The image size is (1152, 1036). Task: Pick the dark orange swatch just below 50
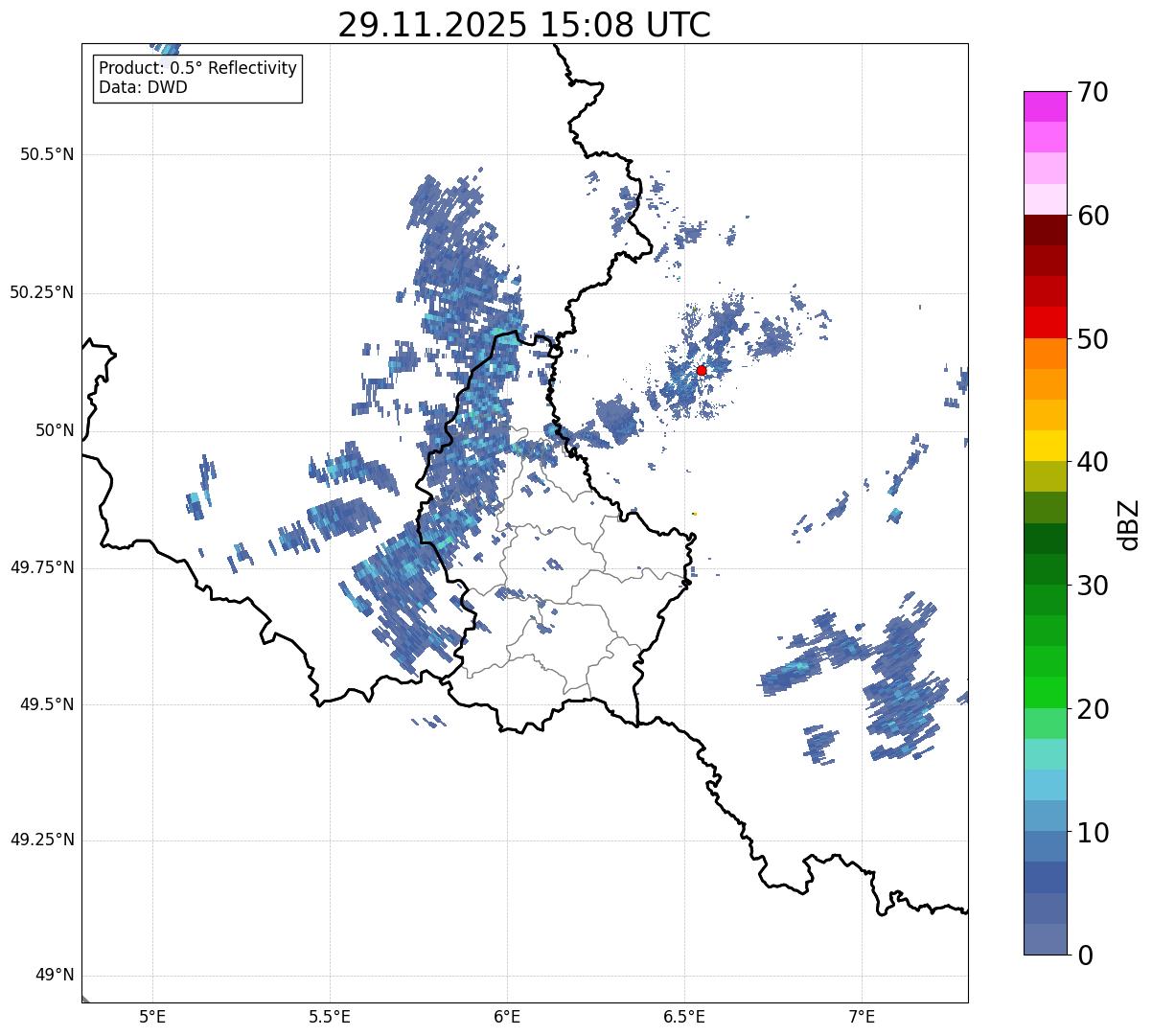[1045, 354]
